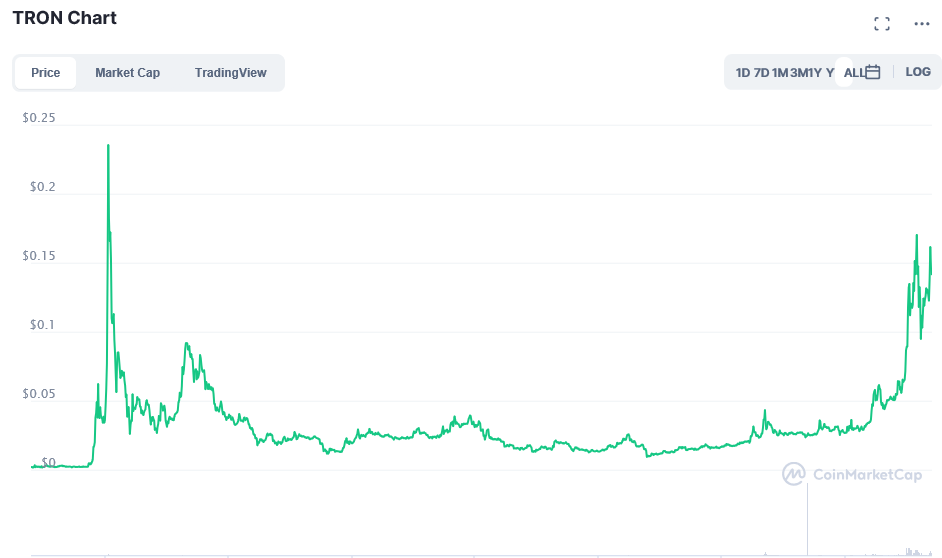Click the $0.25 axis label
Image resolution: width=942 pixels, height=558 pixels.
pyautogui.click(x=39, y=118)
